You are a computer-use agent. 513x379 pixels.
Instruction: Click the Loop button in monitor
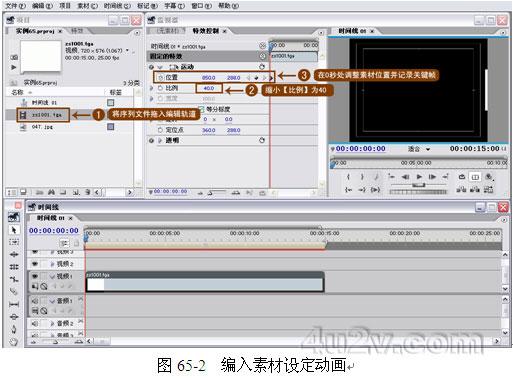click(x=462, y=177)
